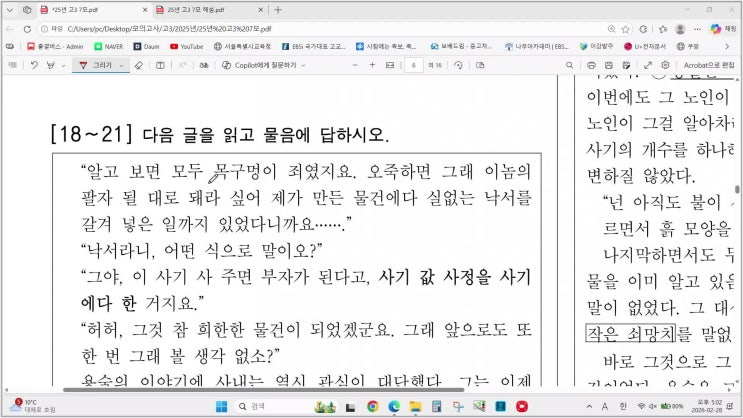Screen dimensions: 743x418
Task: Open the PDF table of contents icon
Action: click(x=11, y=65)
